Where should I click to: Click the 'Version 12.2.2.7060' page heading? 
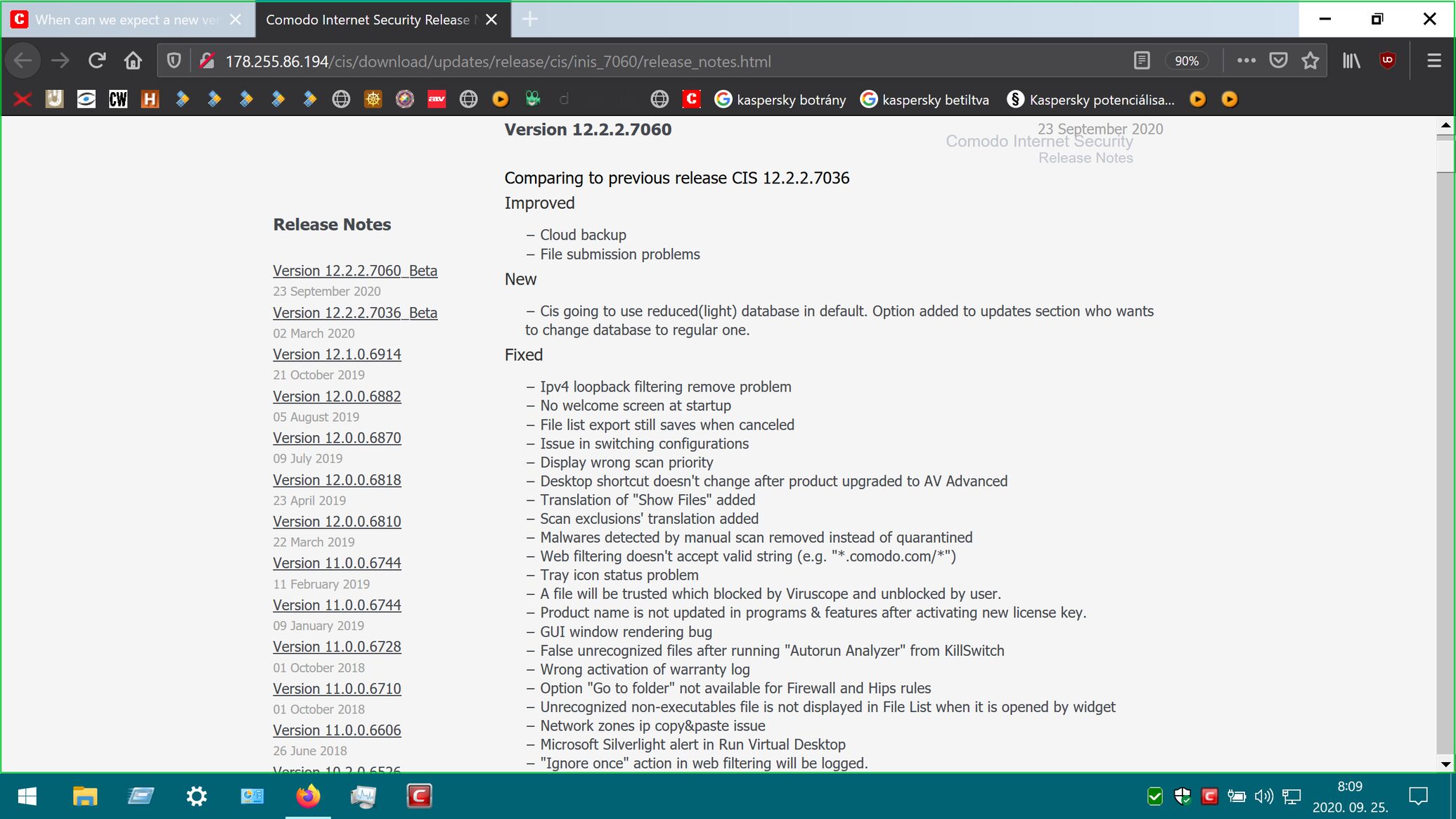[588, 129]
